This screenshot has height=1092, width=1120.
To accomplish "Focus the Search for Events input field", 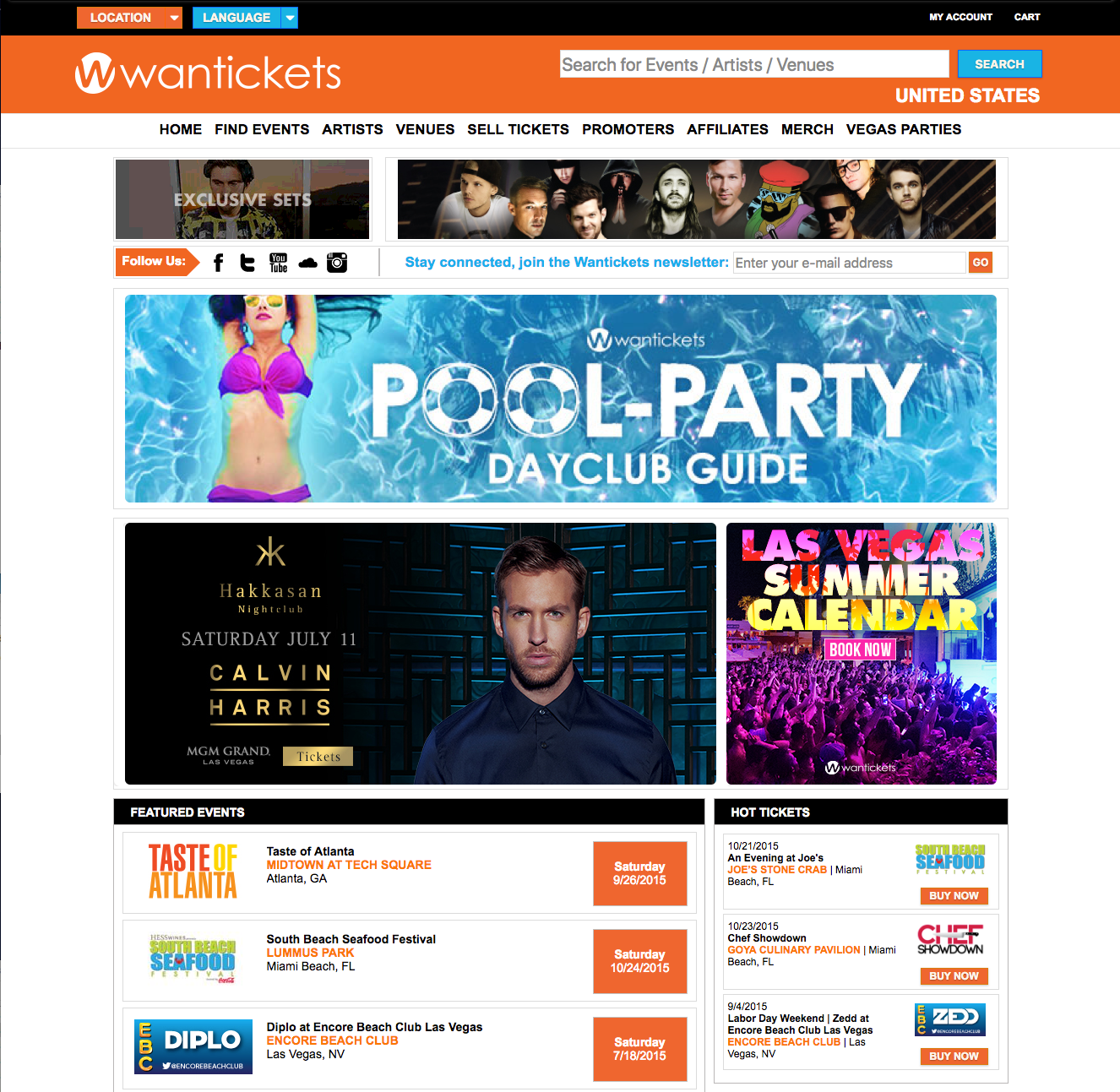I will (754, 64).
